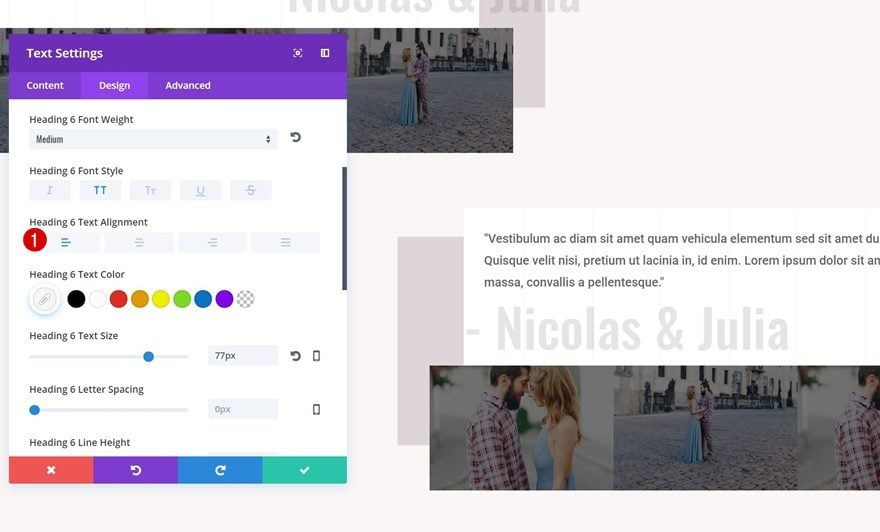Screen dimensions: 880x532
Task: Discard changes with red X button
Action: pyautogui.click(x=51, y=470)
